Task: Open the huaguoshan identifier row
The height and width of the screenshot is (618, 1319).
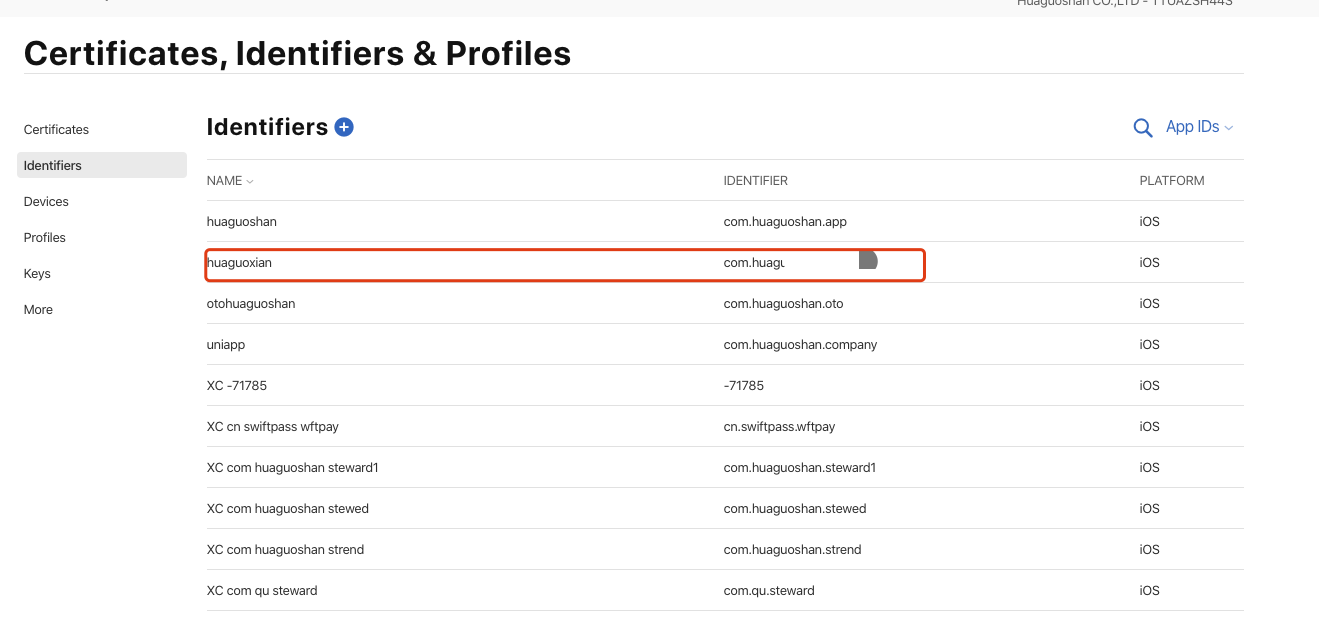Action: point(725,221)
